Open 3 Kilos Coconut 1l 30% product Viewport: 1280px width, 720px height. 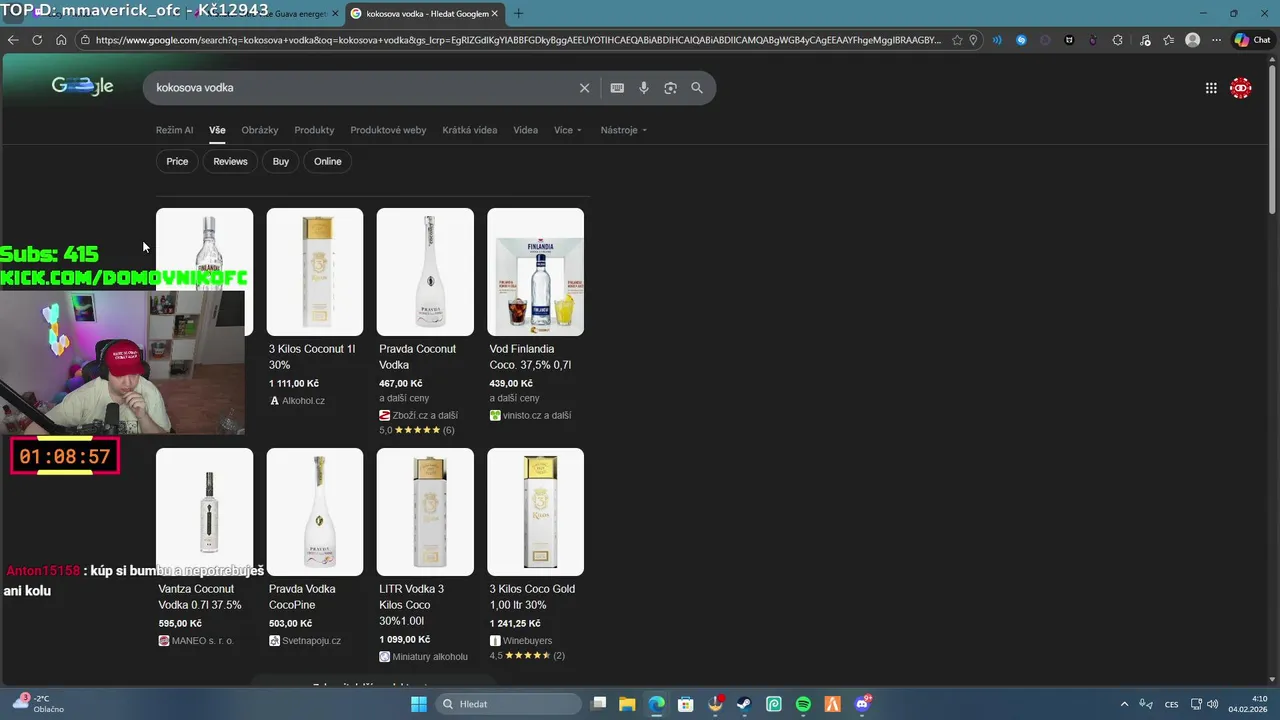(312, 357)
